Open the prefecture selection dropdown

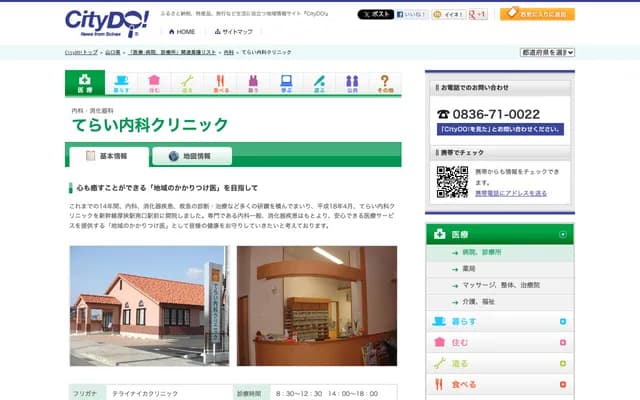pyautogui.click(x=547, y=52)
